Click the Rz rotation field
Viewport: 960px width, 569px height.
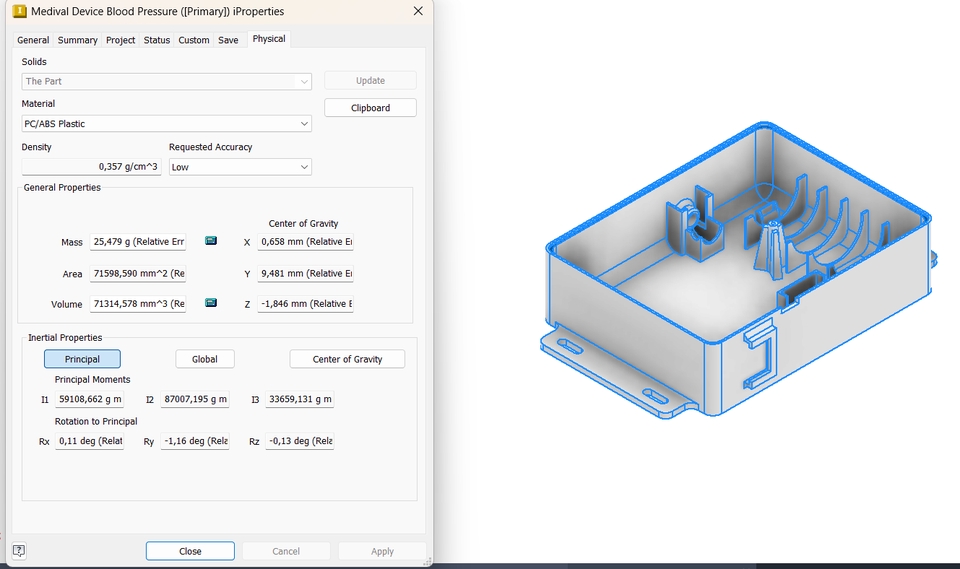point(299,440)
